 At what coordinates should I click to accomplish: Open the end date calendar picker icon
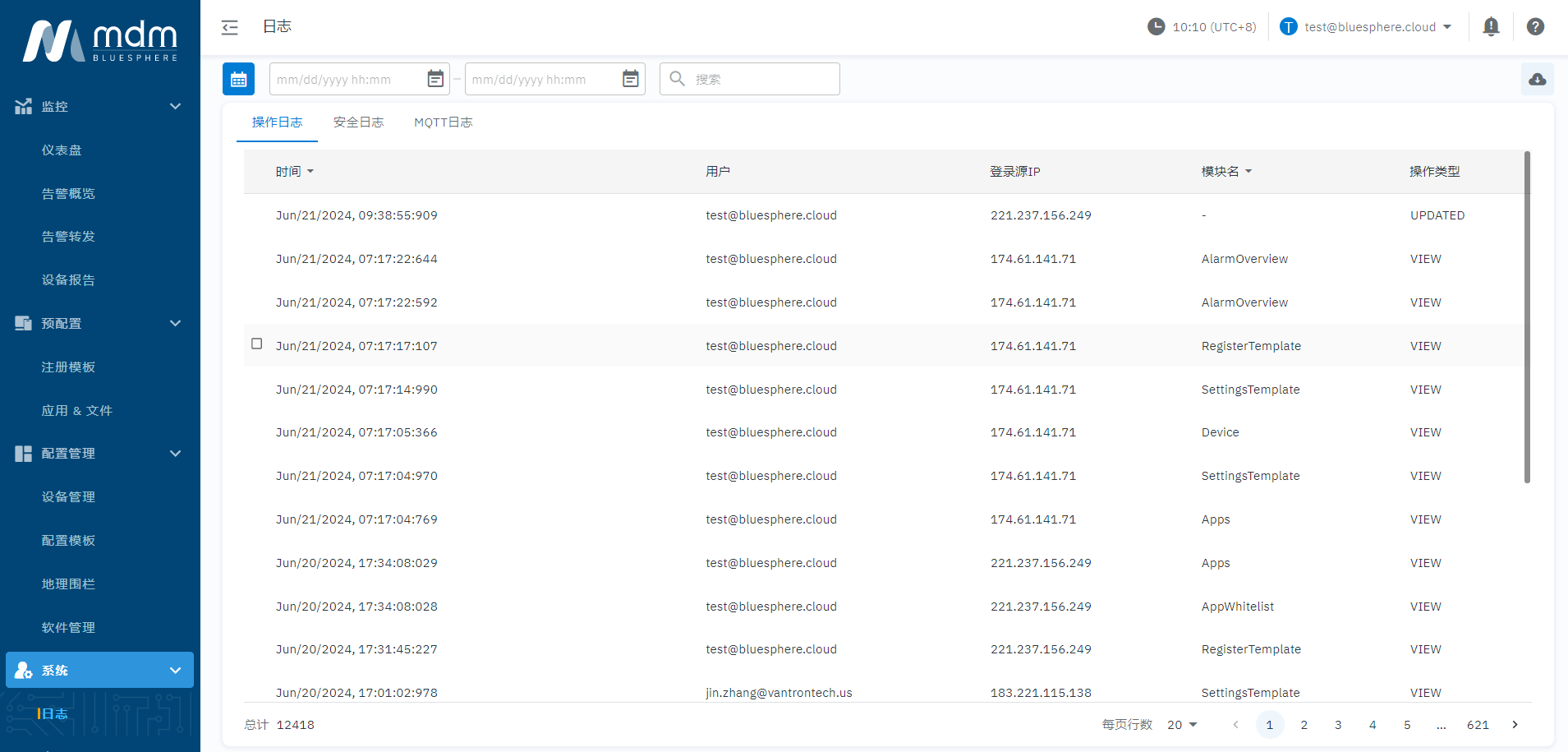[630, 79]
